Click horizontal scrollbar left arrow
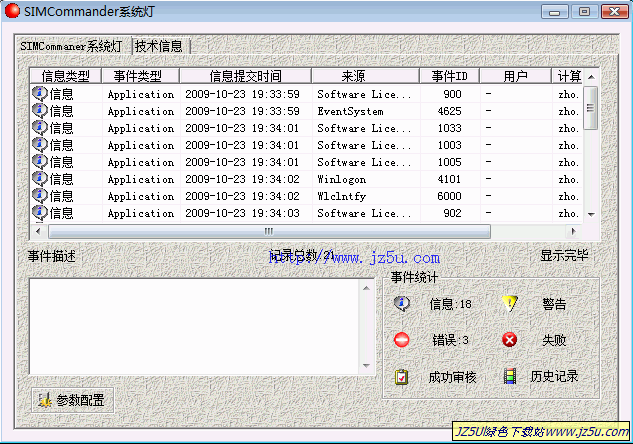The image size is (633, 444). tap(38, 231)
